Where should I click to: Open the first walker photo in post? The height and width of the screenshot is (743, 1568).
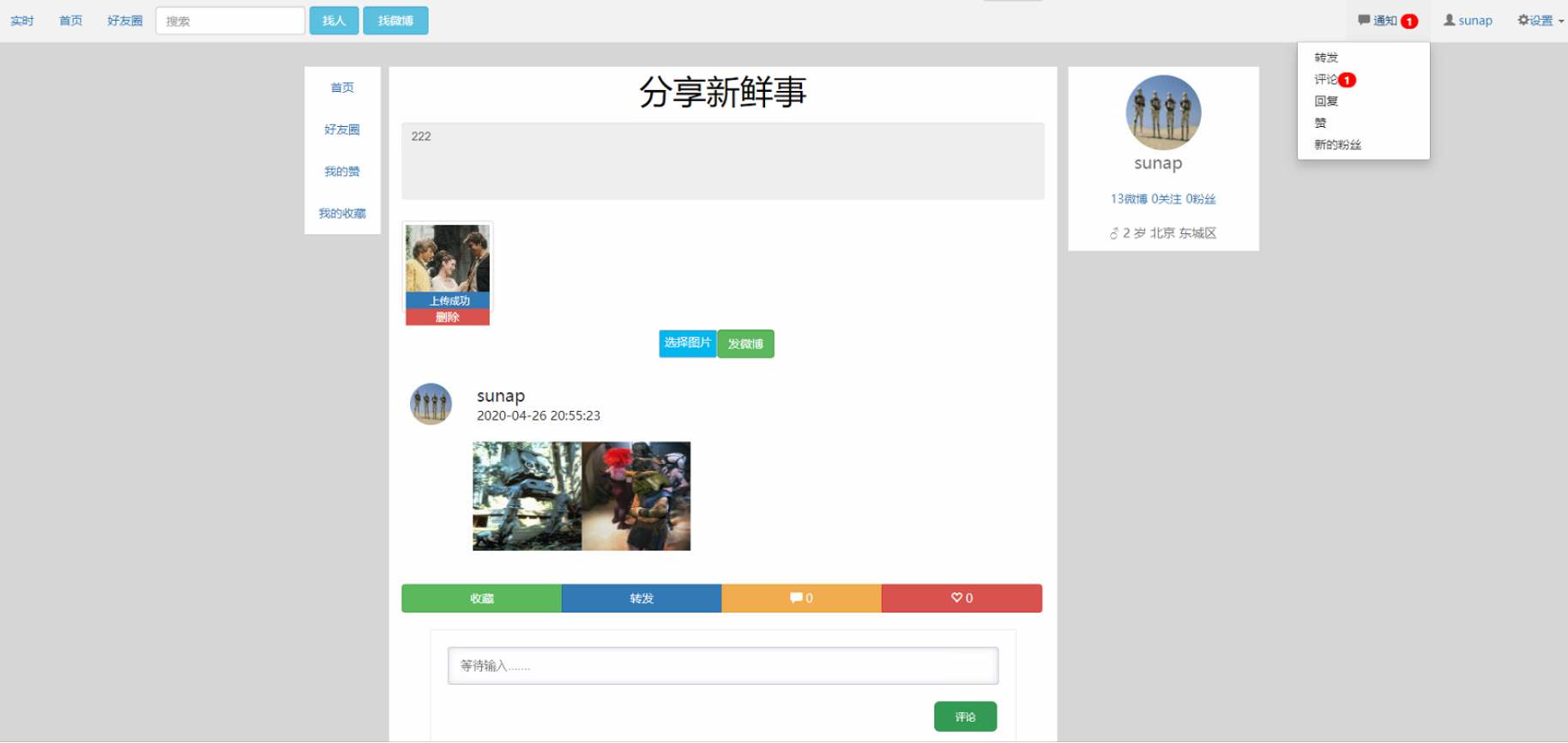tap(527, 496)
